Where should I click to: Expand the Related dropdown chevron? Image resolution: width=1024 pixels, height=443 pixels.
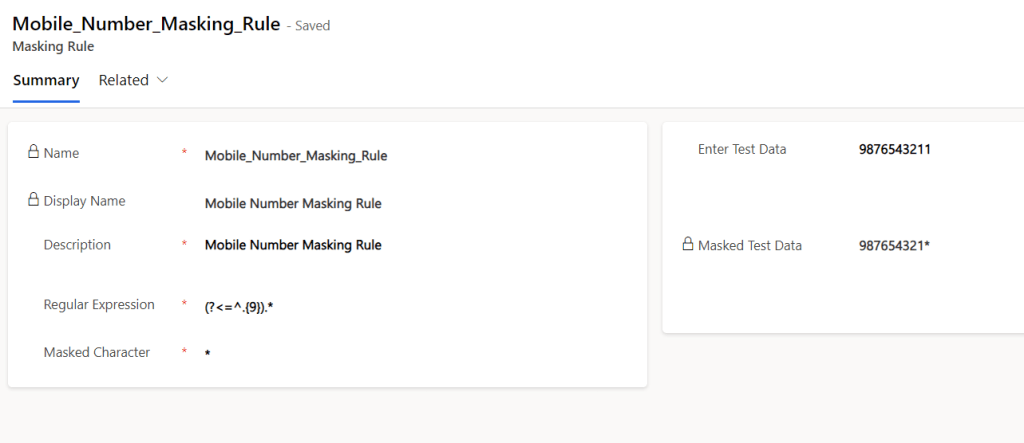pos(163,80)
